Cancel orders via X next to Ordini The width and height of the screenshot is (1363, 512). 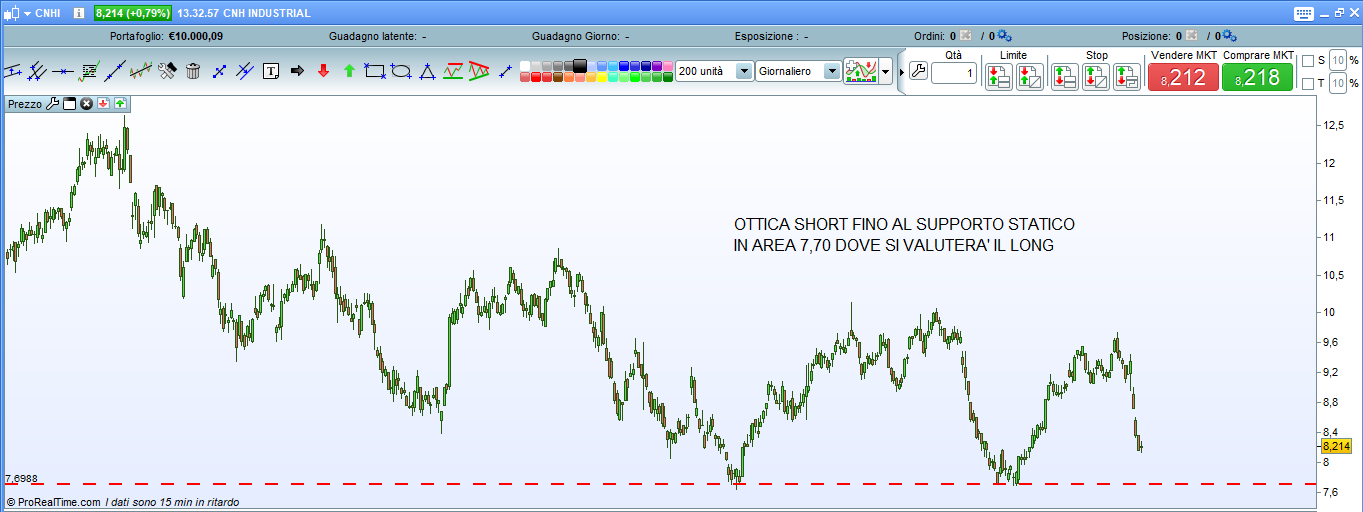[966, 36]
